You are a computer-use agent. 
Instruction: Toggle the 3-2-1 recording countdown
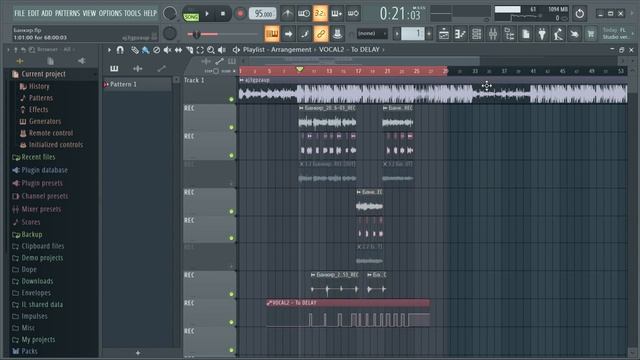click(320, 13)
